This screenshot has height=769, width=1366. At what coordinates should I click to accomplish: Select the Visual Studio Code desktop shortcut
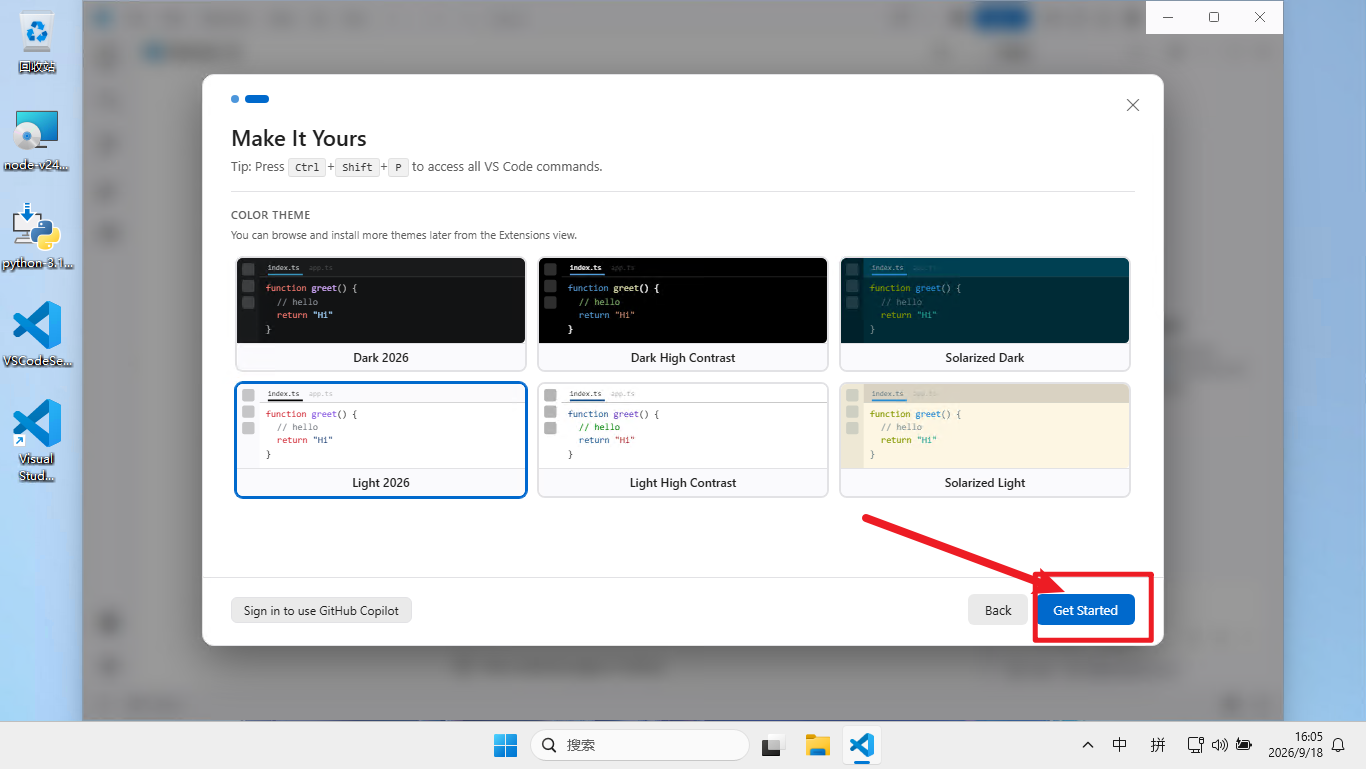pos(37,441)
